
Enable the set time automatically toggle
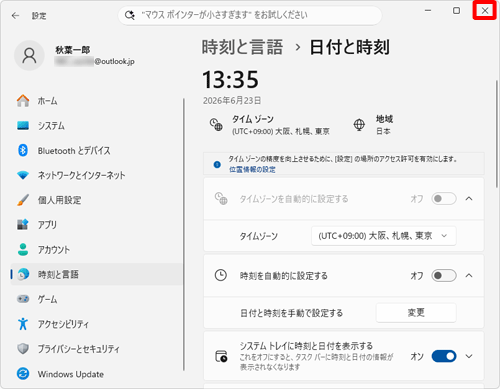[444, 276]
